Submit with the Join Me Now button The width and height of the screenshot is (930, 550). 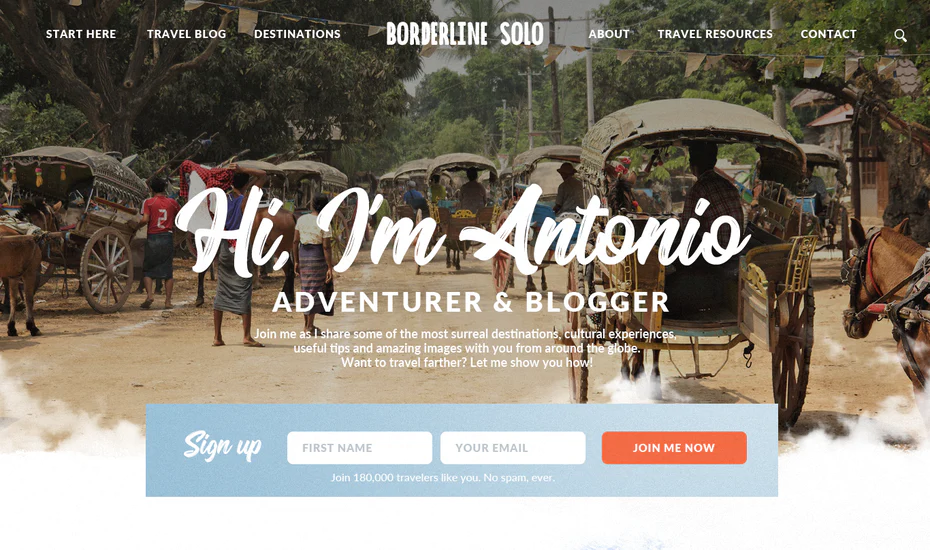674,448
